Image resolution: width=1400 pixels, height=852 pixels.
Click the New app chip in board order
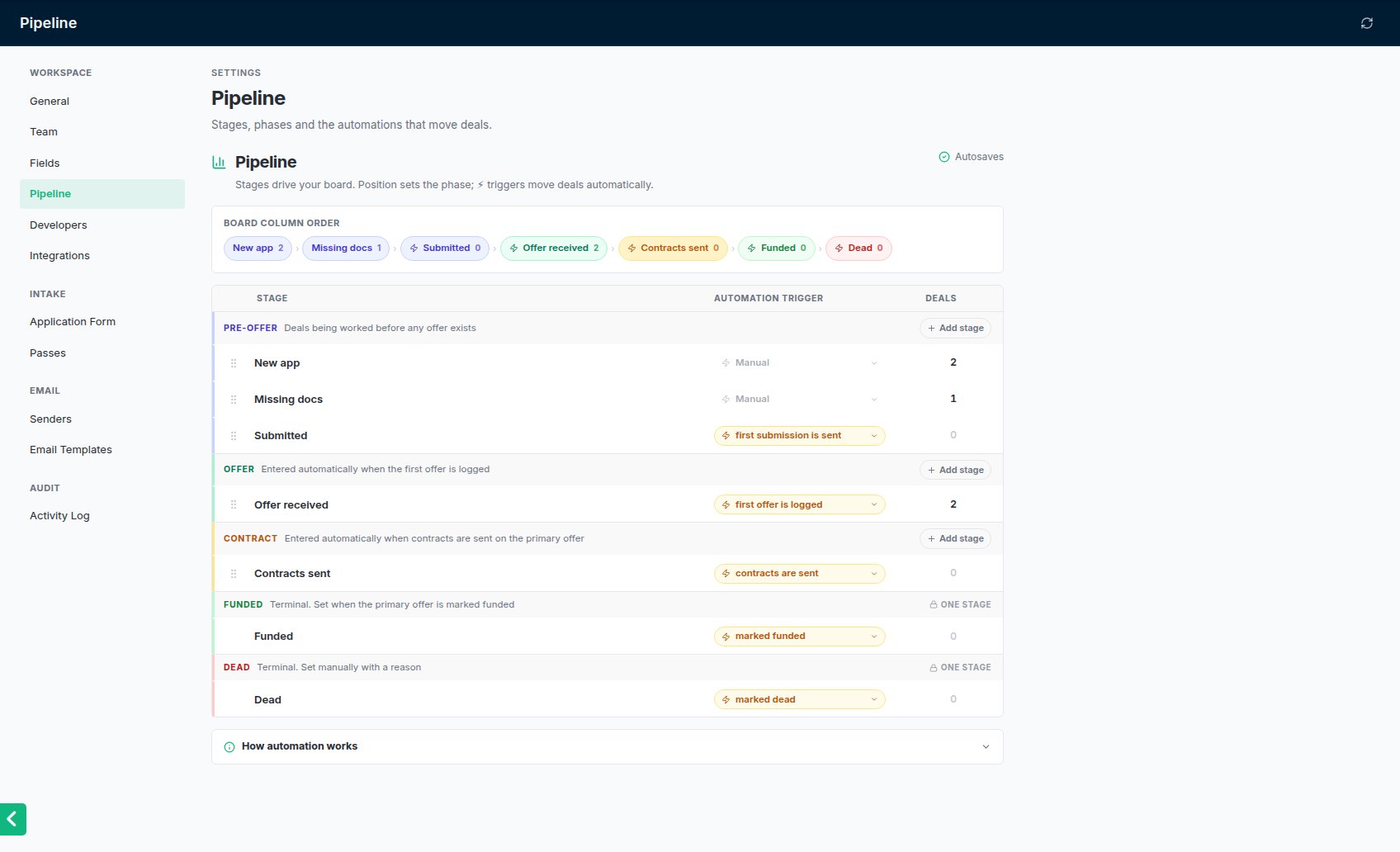(258, 248)
